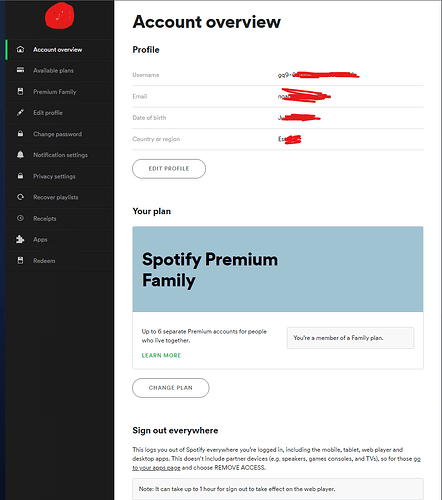Click the EDIT PROFILE button

point(169,169)
